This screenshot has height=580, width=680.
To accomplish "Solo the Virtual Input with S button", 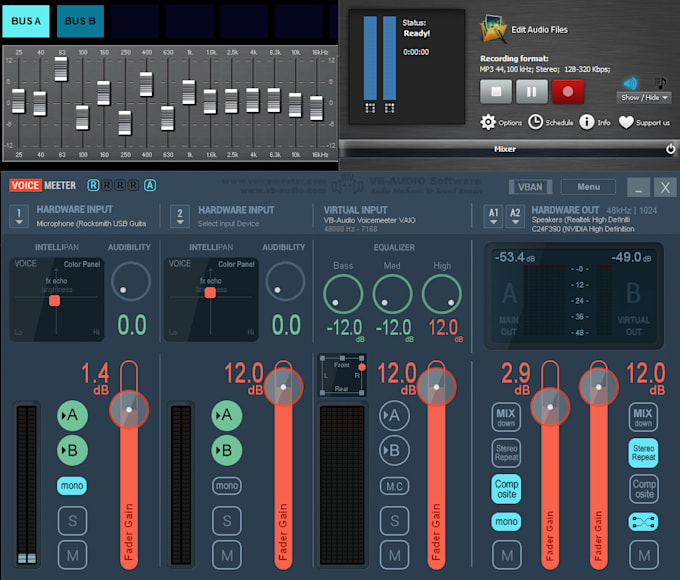I will click(394, 521).
